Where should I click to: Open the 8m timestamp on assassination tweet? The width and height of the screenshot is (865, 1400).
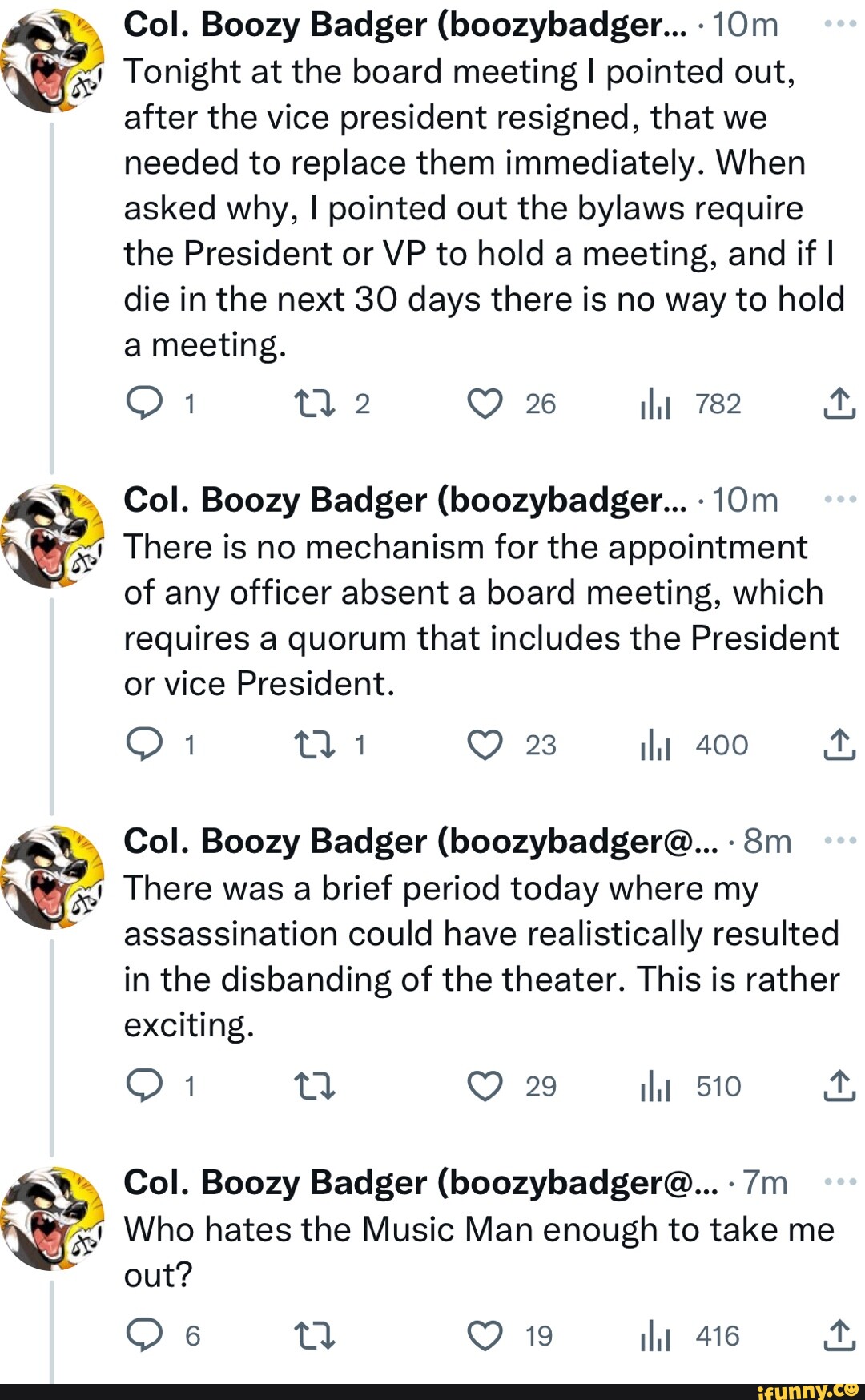click(767, 841)
